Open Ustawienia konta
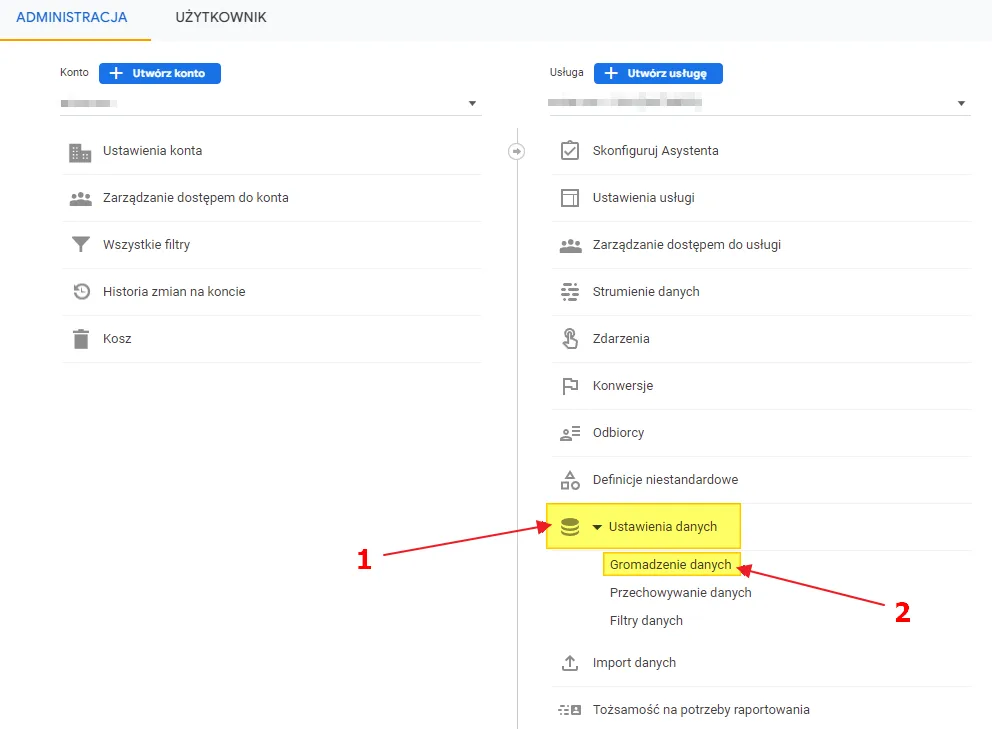This screenshot has height=729, width=992. coord(152,151)
